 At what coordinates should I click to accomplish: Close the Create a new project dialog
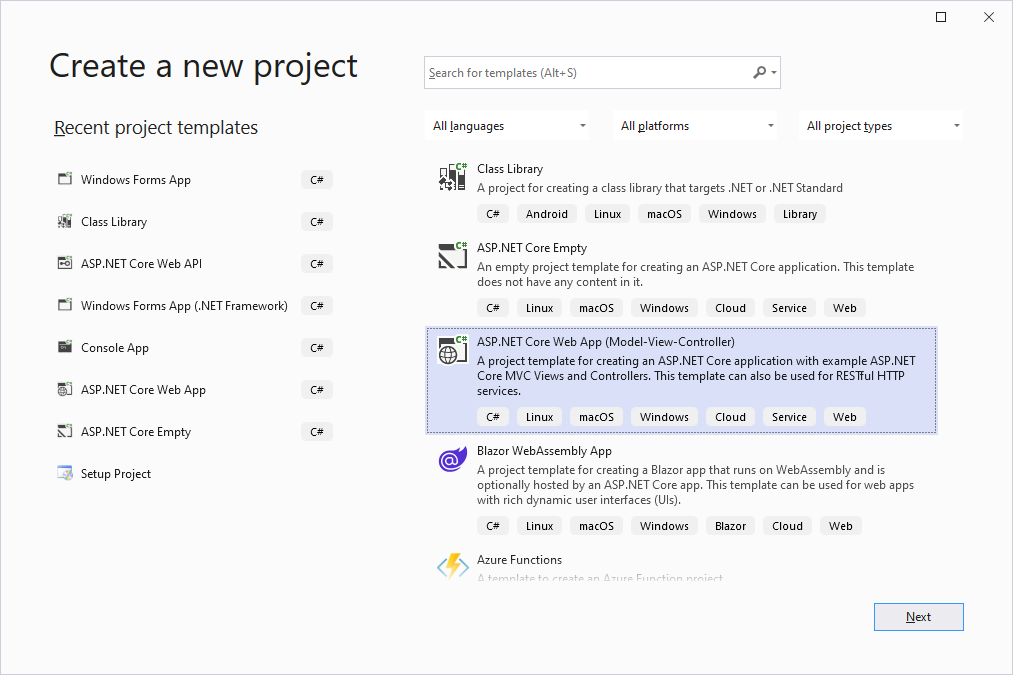tap(988, 17)
